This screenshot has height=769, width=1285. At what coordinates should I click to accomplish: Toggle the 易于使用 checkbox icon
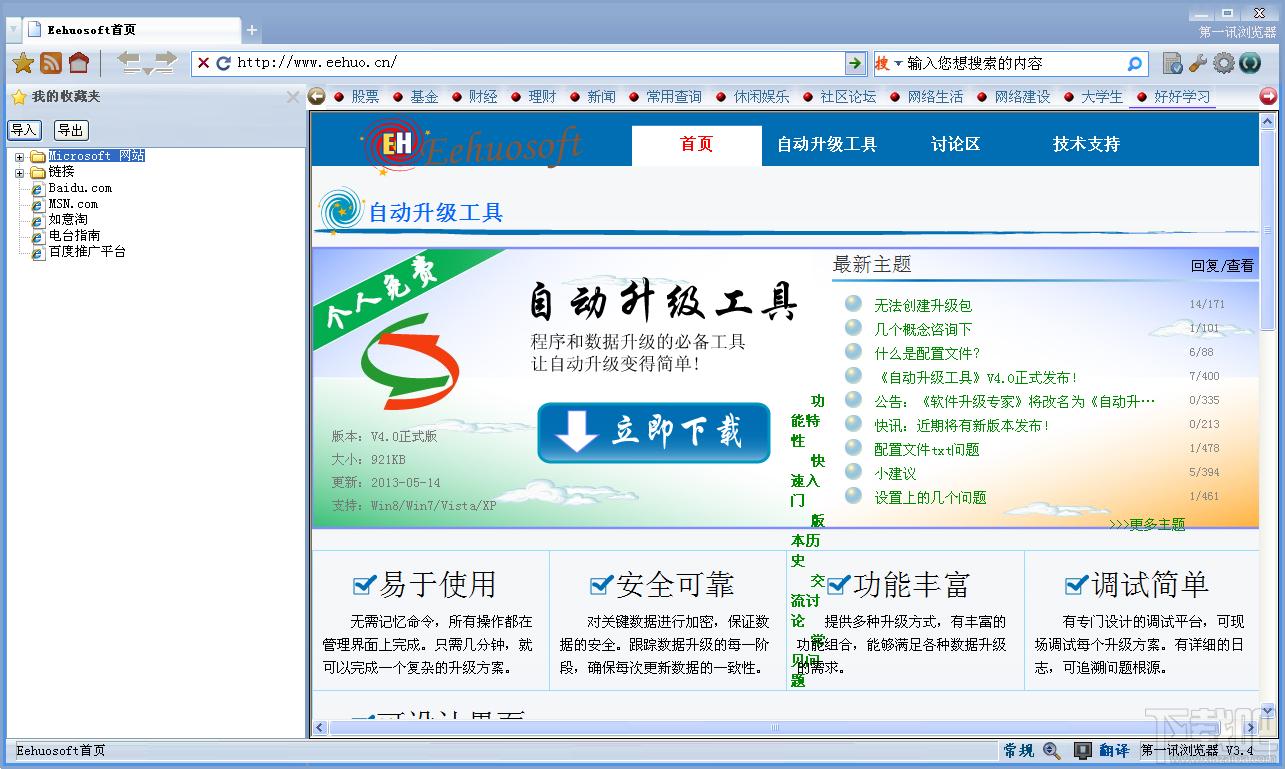tap(364, 584)
